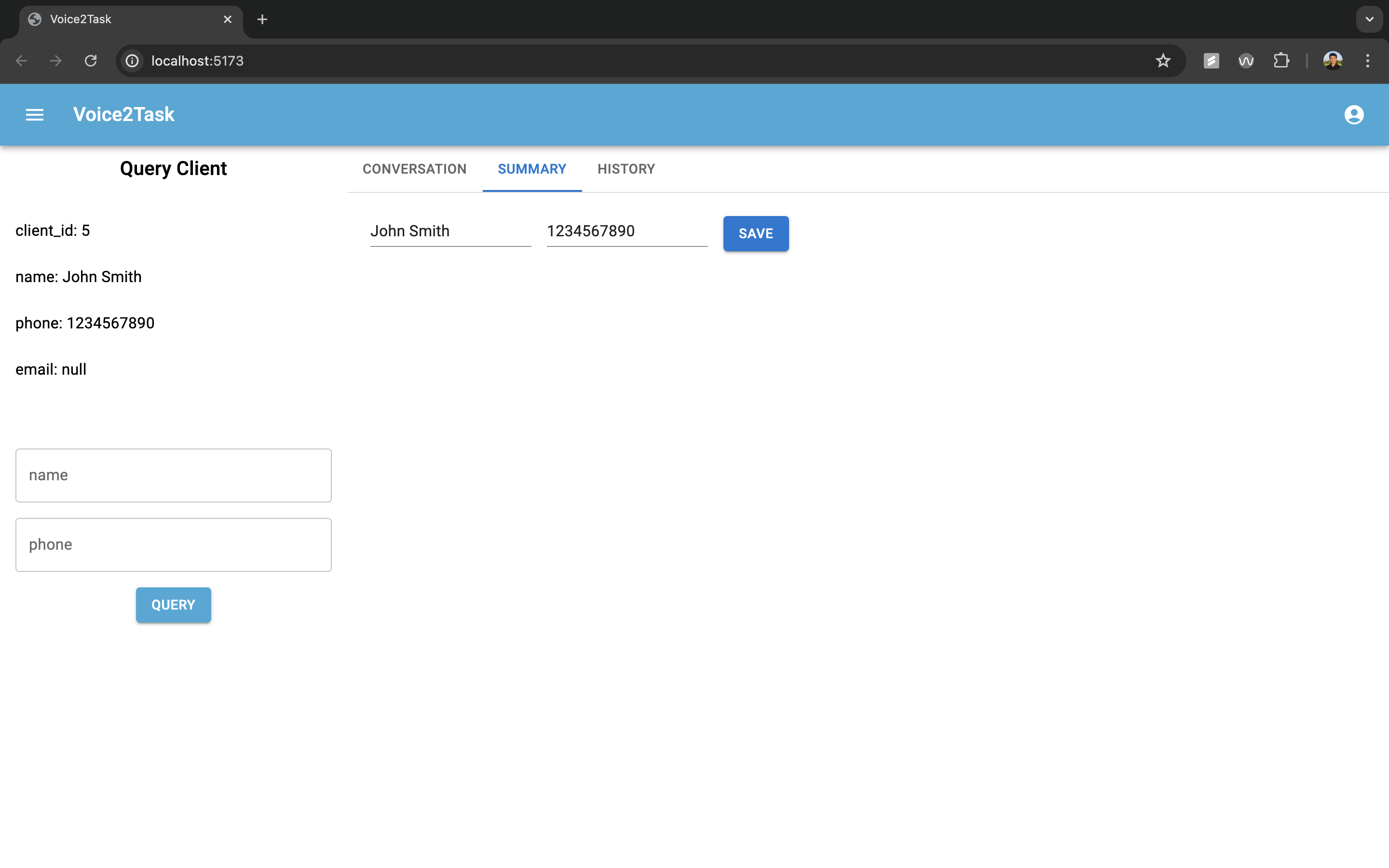
Task: Click the Chrome profile picture
Action: (x=1332, y=61)
